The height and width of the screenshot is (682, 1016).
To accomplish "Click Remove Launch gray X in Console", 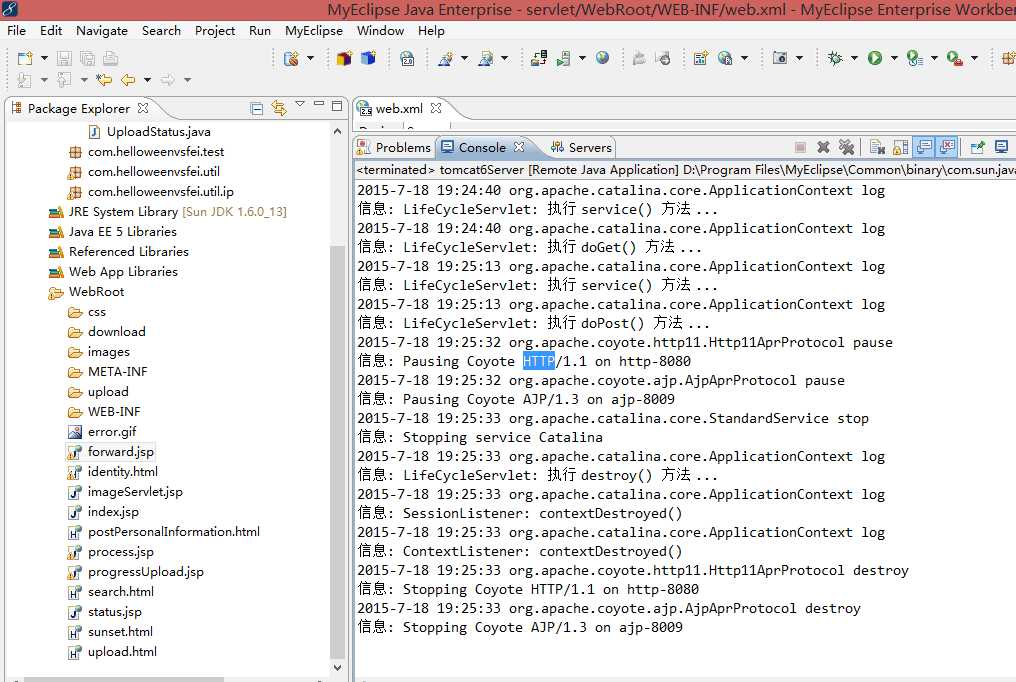I will coord(824,147).
